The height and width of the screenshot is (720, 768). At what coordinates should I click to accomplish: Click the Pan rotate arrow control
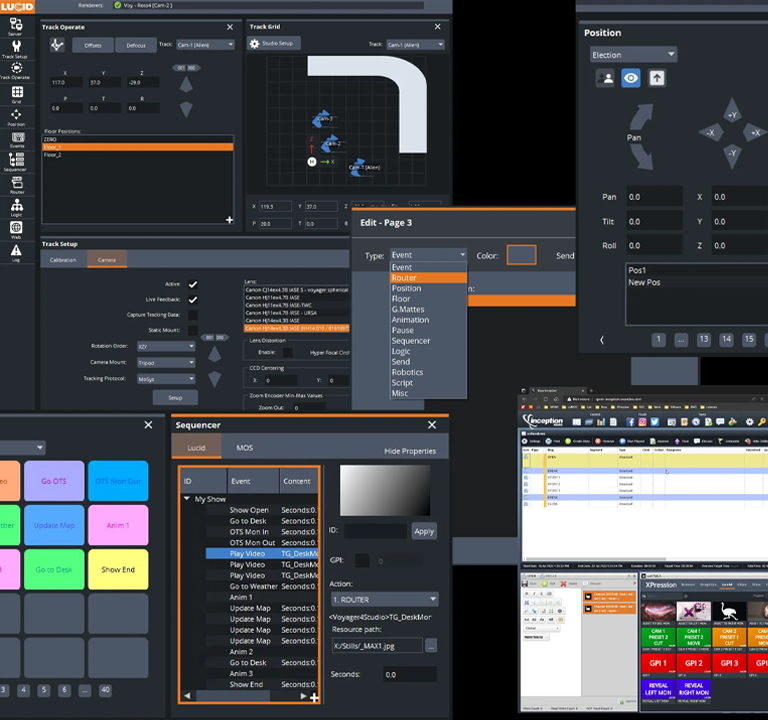point(641,137)
